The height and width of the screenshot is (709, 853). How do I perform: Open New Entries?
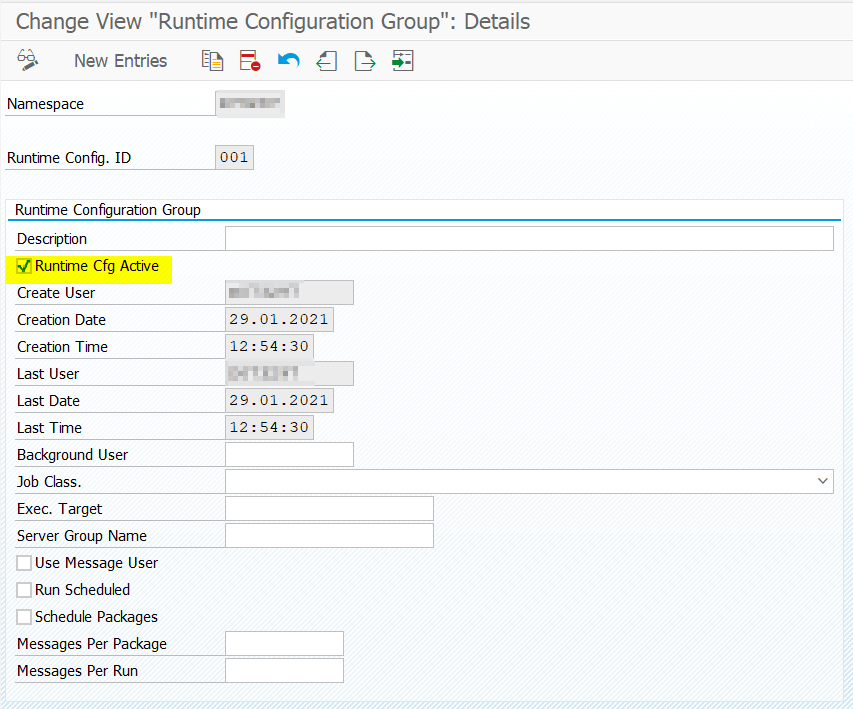click(x=120, y=60)
